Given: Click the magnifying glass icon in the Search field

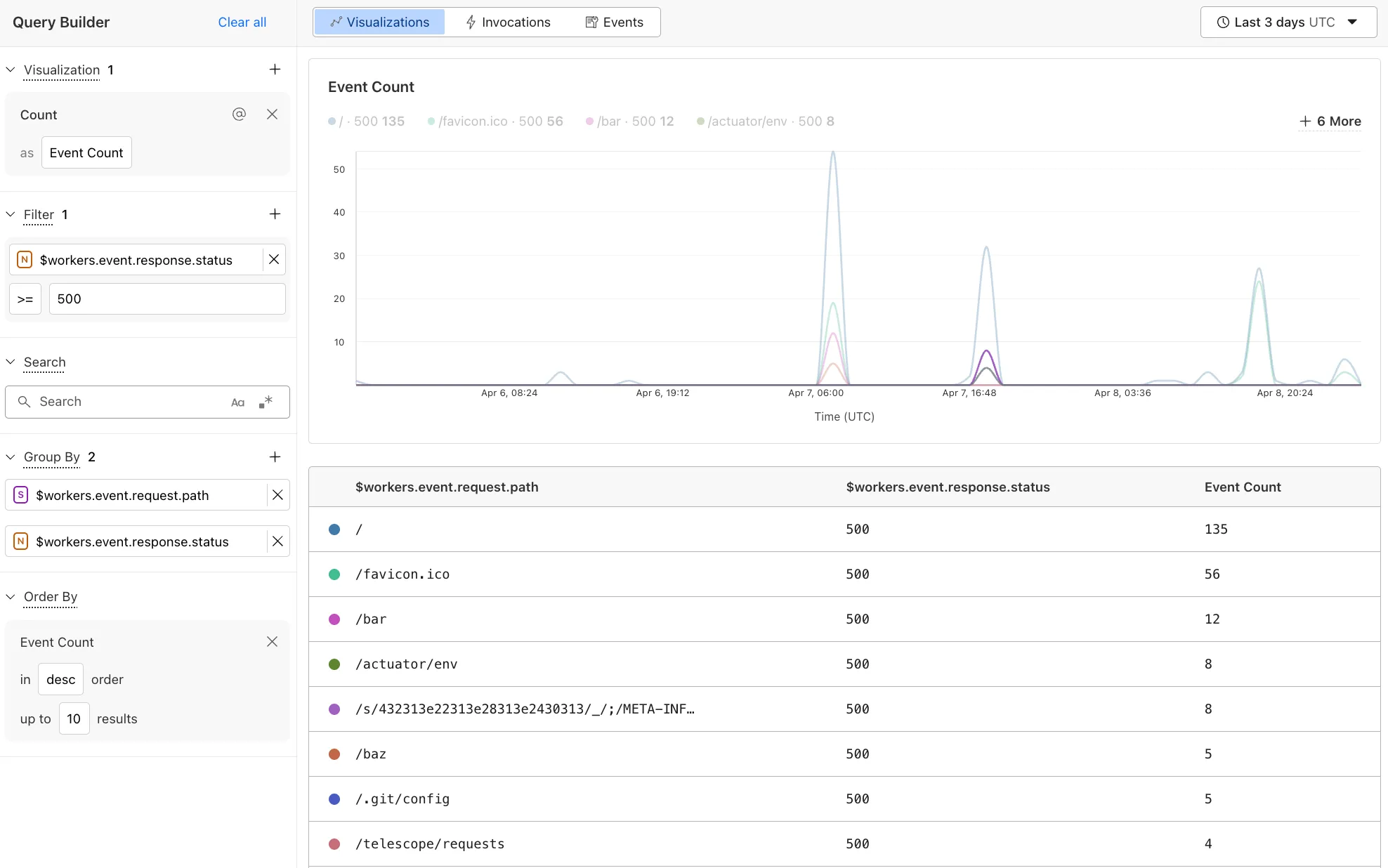Looking at the screenshot, I should [25, 402].
